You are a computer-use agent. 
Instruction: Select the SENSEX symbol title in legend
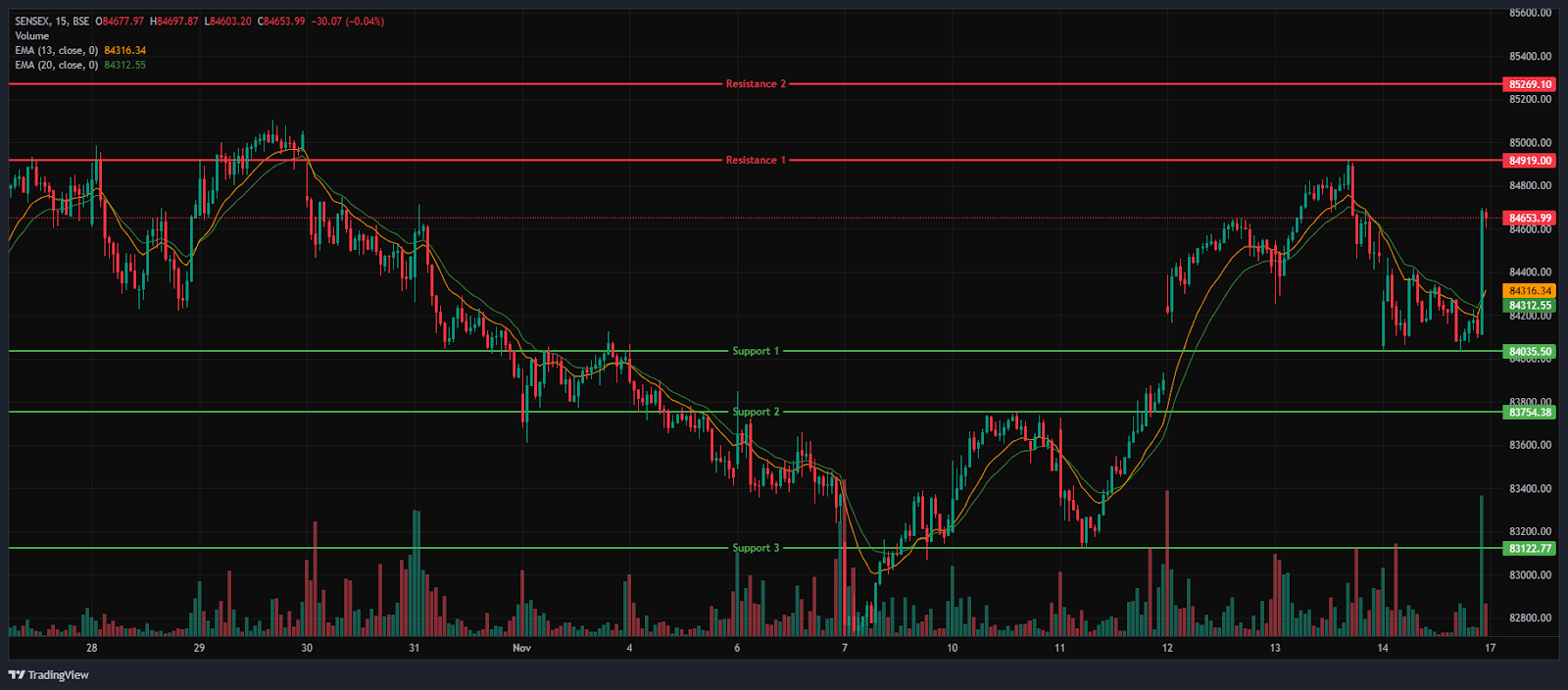51,22
